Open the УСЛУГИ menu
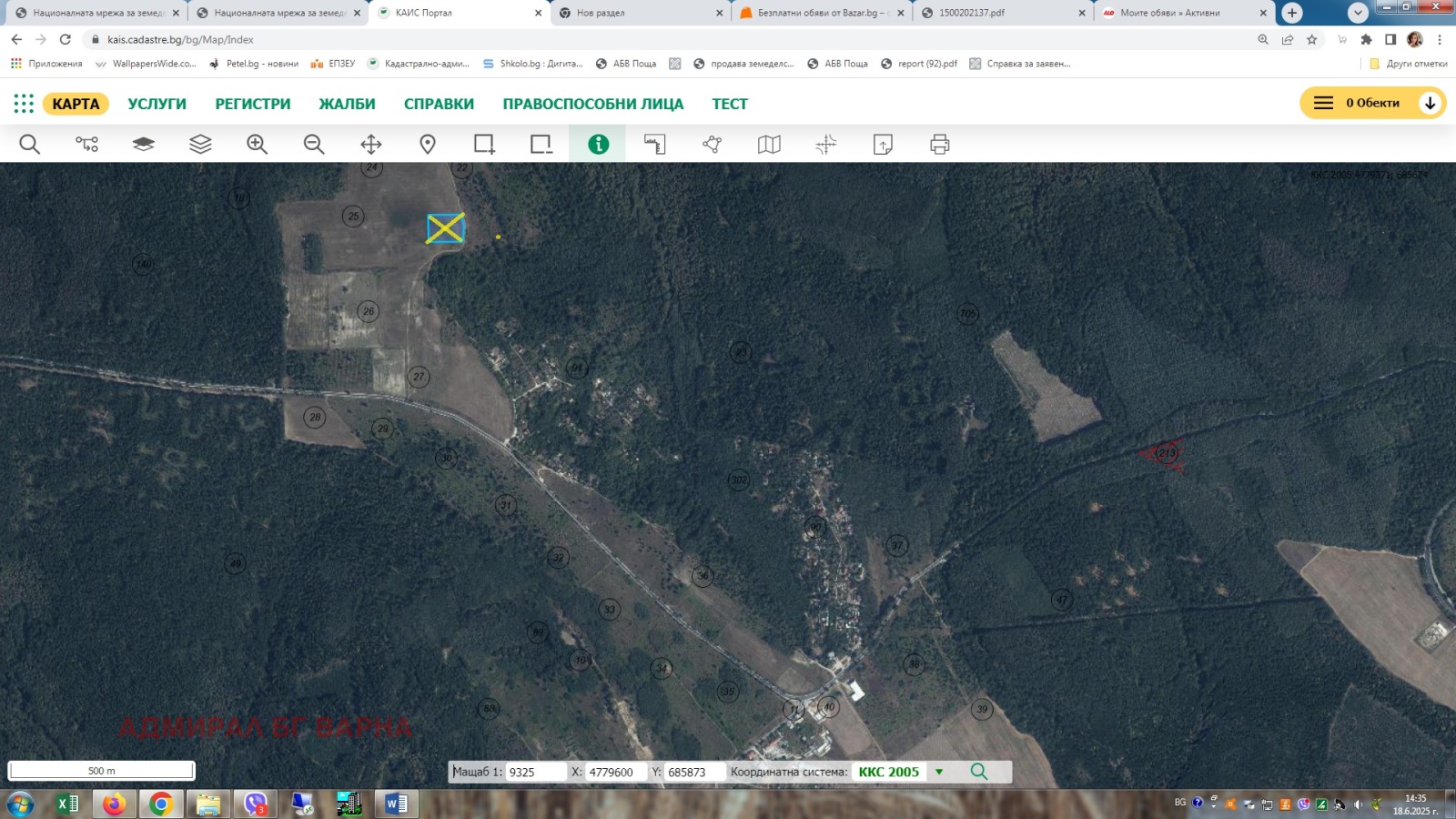The width and height of the screenshot is (1456, 819). coord(157,104)
